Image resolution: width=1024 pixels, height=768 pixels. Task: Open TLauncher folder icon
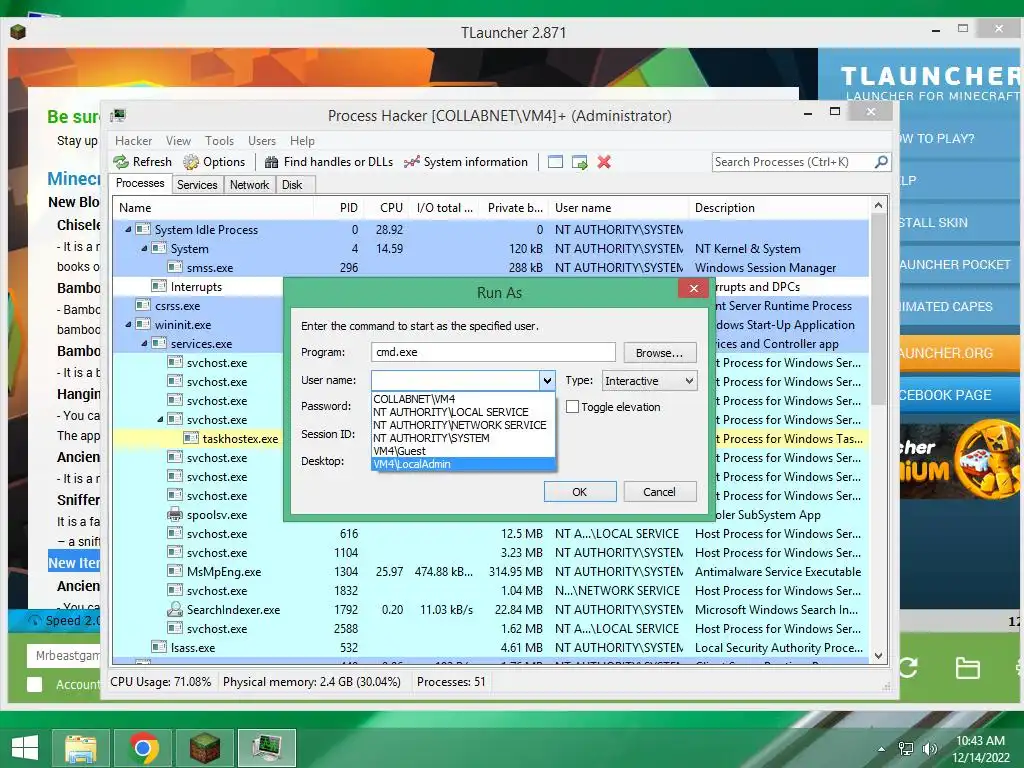(967, 667)
